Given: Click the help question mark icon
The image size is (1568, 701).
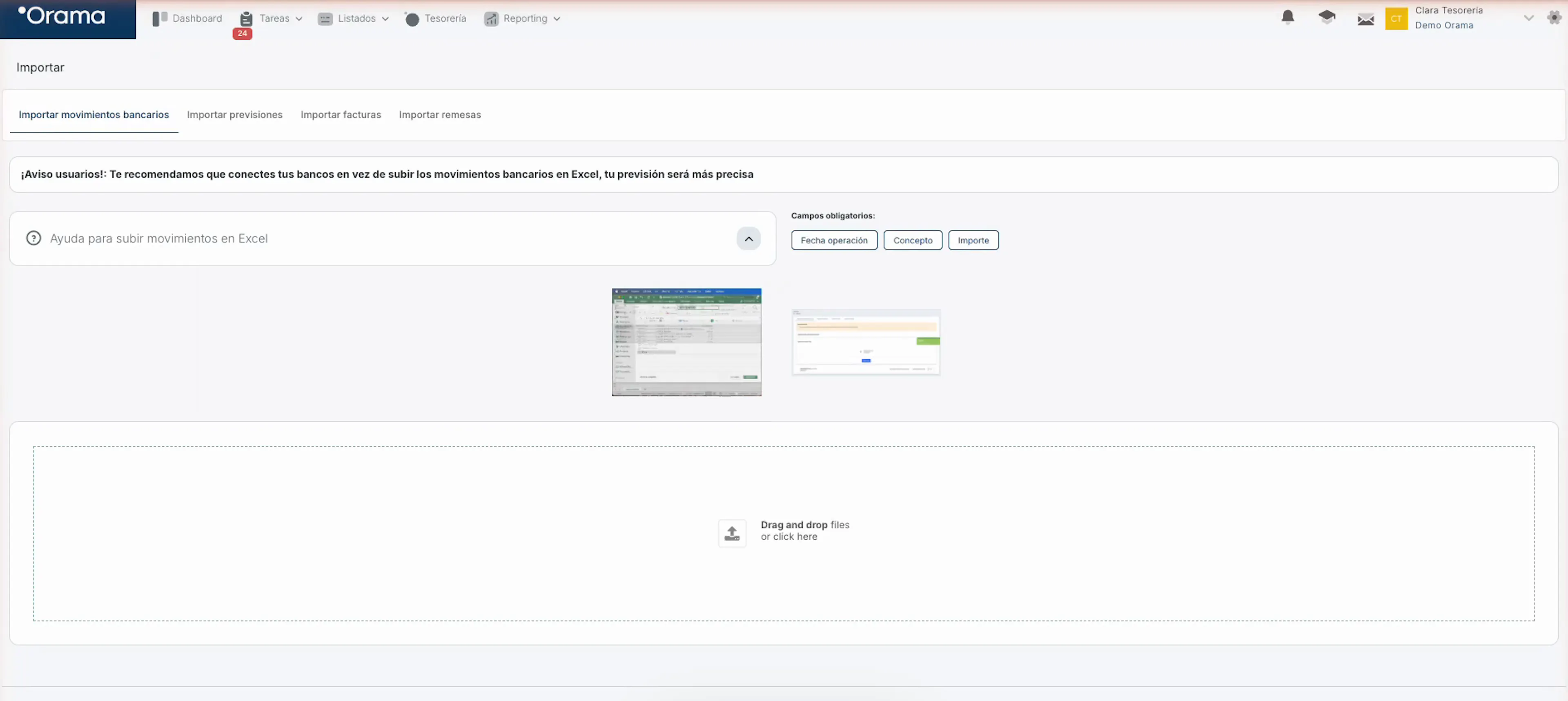Looking at the screenshot, I should click(x=33, y=238).
